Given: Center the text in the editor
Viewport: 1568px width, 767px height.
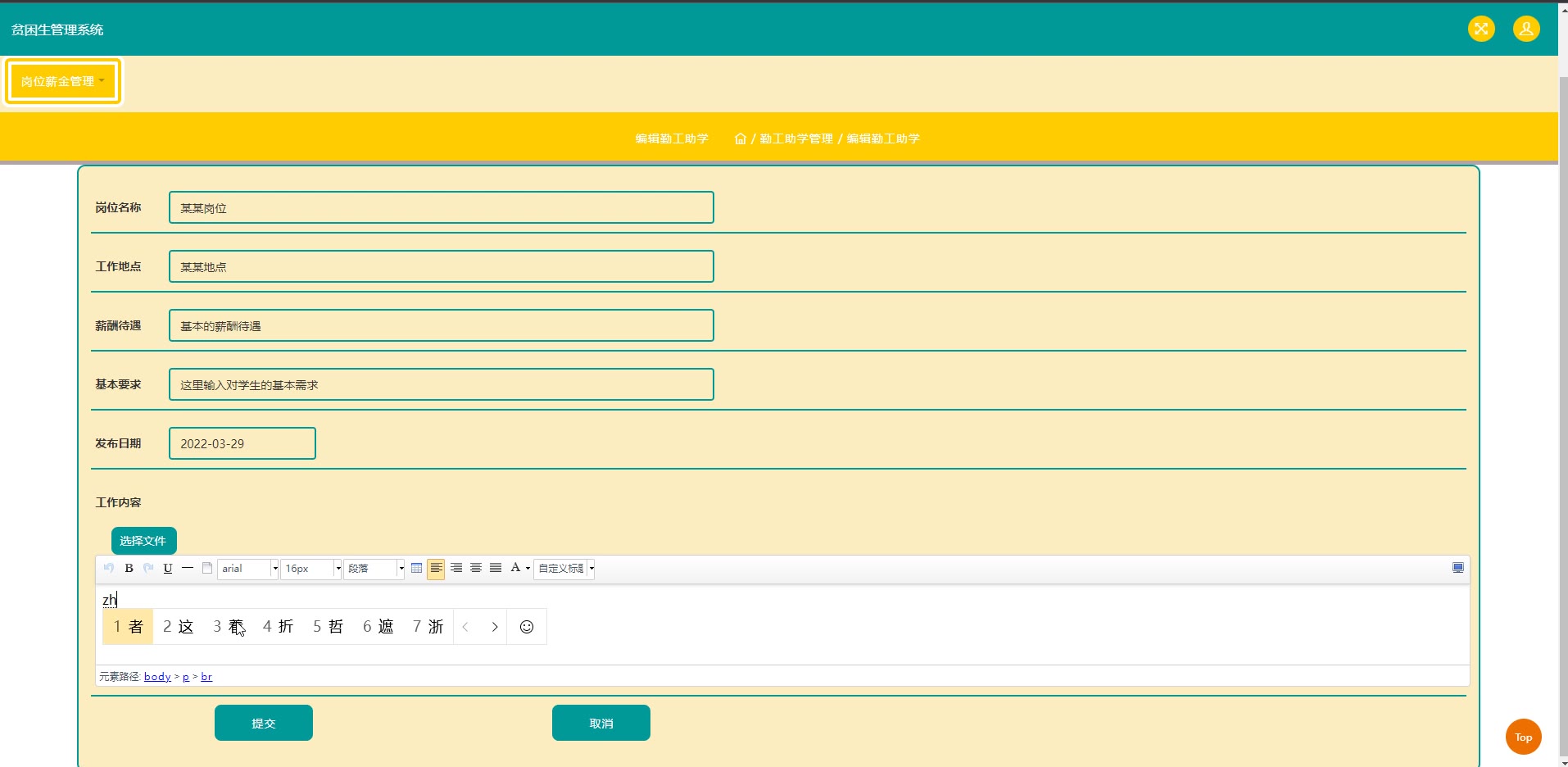Looking at the screenshot, I should (476, 568).
